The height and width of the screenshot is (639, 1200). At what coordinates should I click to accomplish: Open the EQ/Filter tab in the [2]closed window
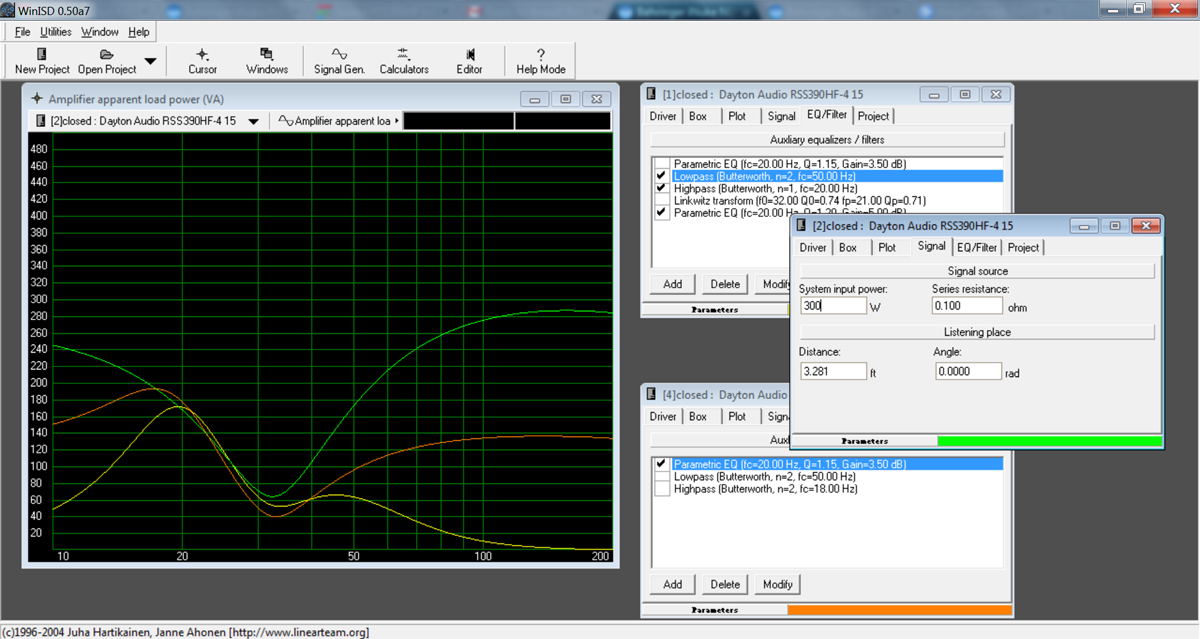pyautogui.click(x=977, y=248)
